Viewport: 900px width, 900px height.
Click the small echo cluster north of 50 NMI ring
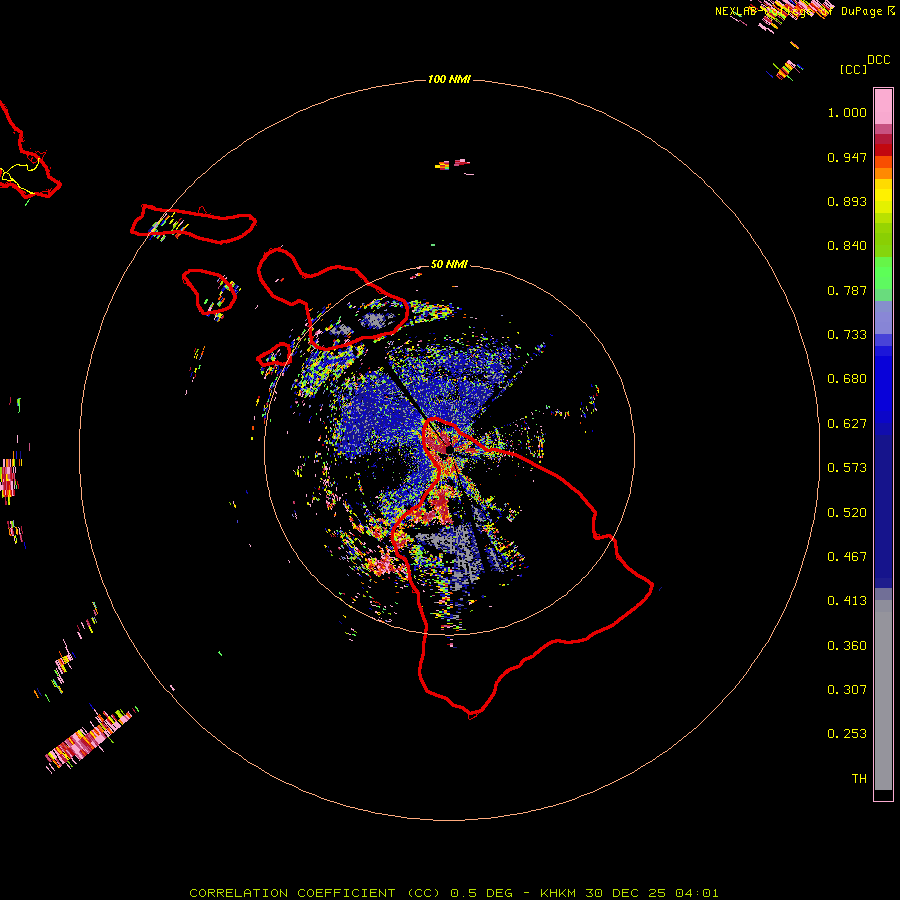[x=453, y=165]
